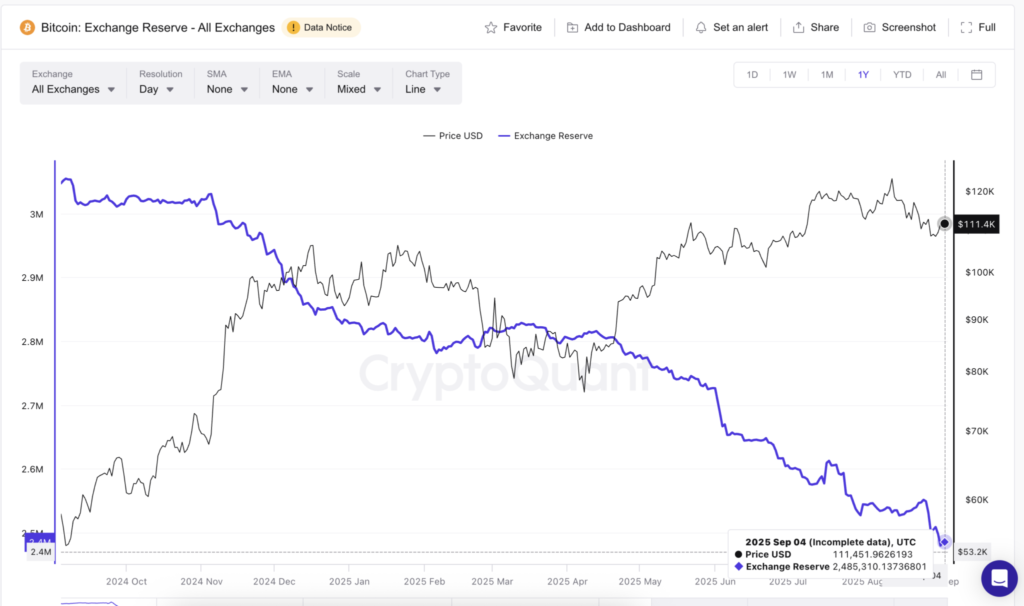Hide the Exchange Reserve legend series
This screenshot has height=606, width=1024.
545,135
